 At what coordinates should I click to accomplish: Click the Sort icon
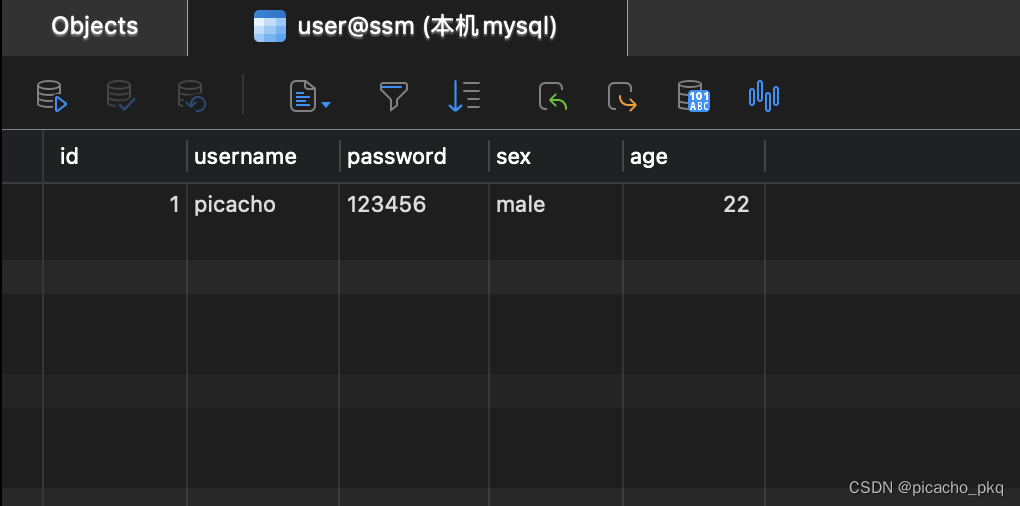pyautogui.click(x=464, y=96)
